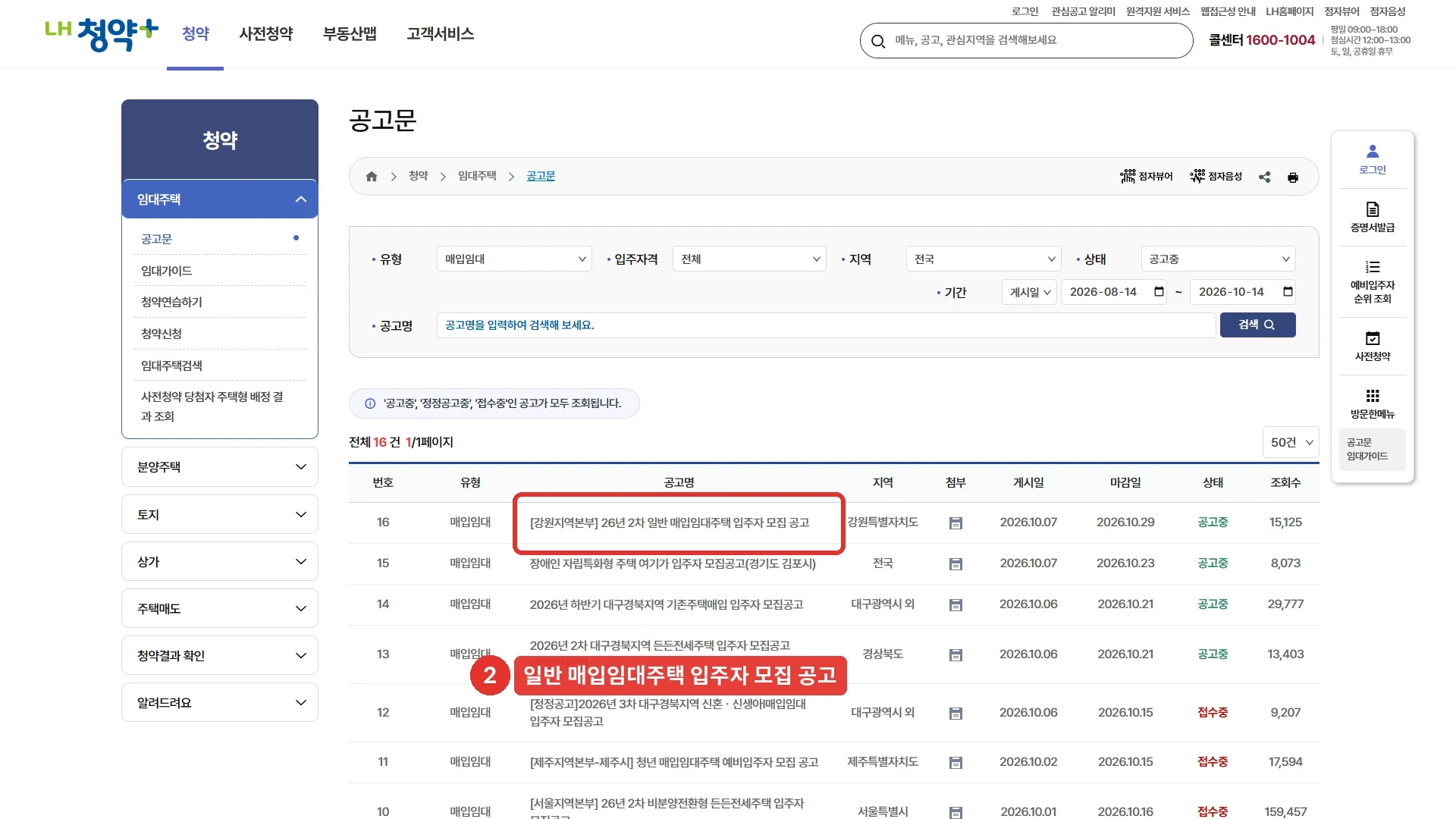Click the search magnifier icon in top bar

click(x=878, y=41)
